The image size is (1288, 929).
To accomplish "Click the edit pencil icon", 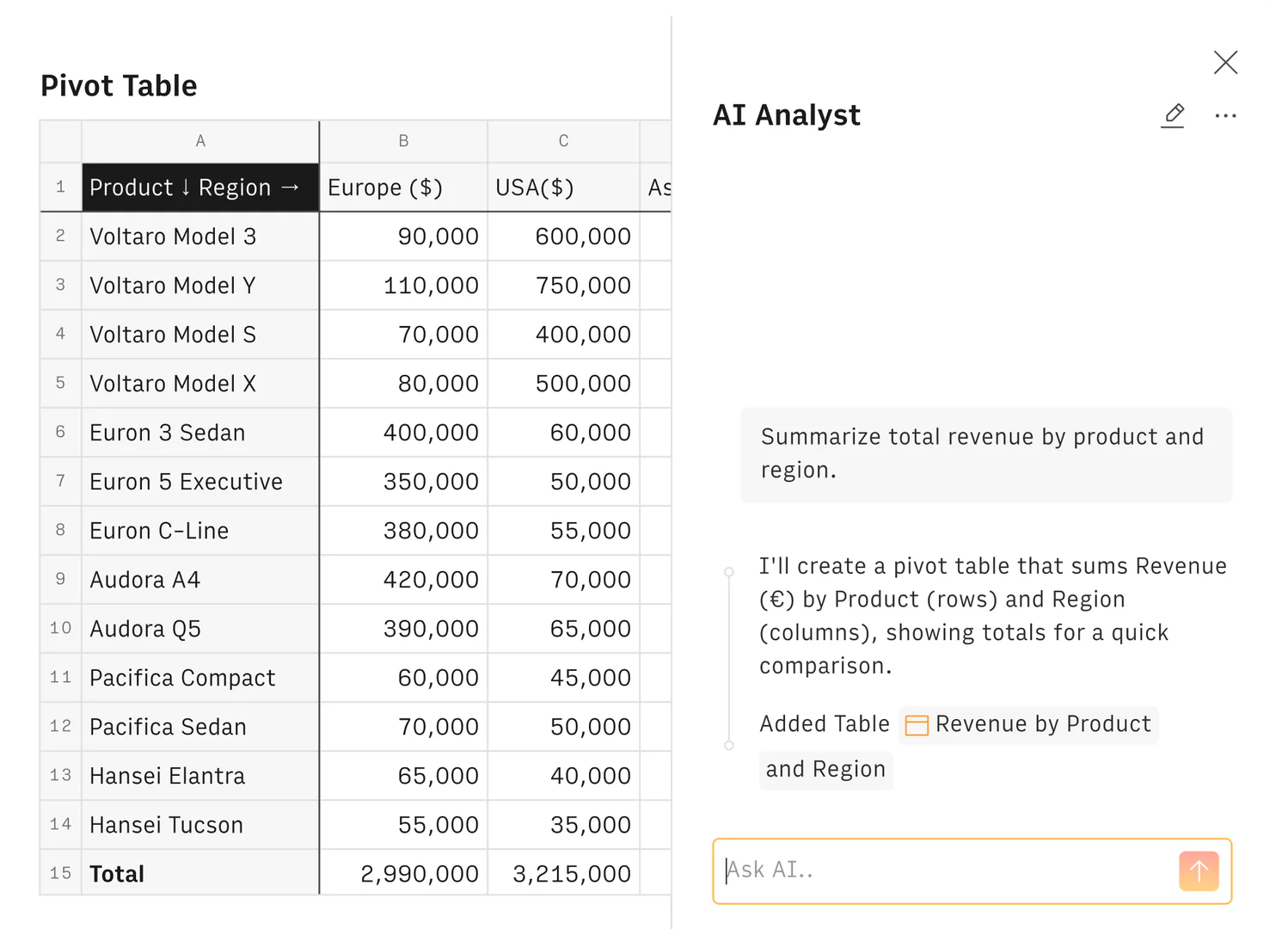I will tap(1174, 115).
